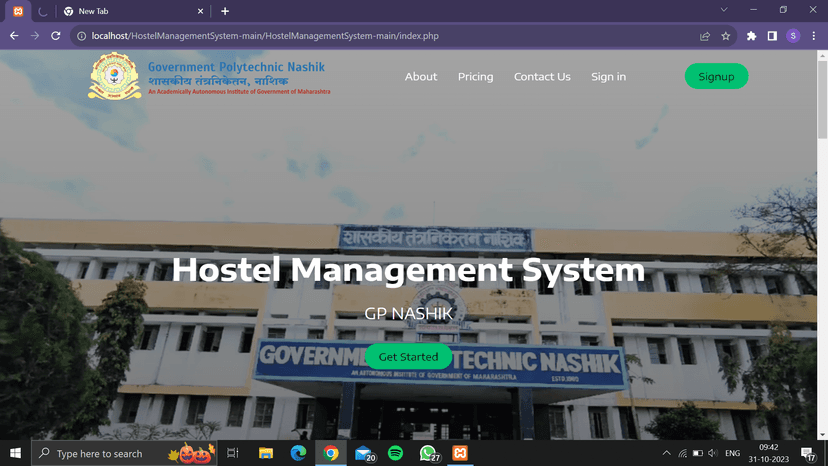Click the address bar URL field

[x=380, y=36]
